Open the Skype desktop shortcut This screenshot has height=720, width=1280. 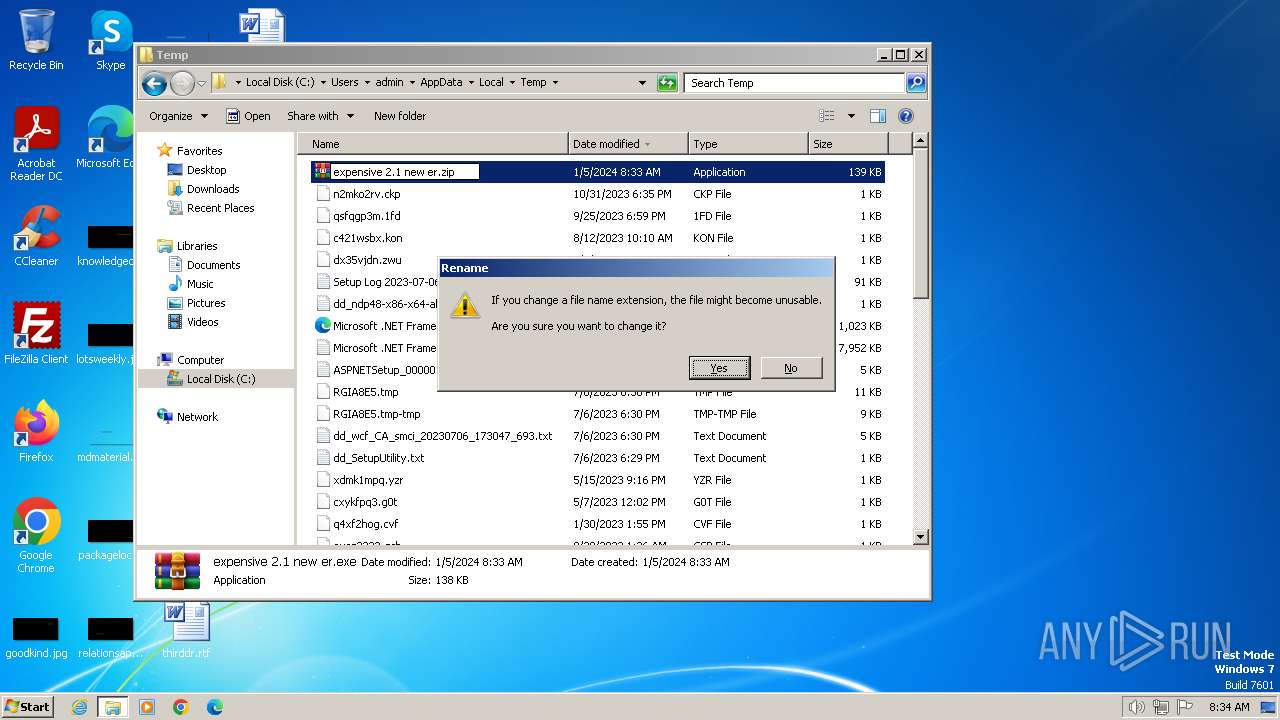(110, 39)
